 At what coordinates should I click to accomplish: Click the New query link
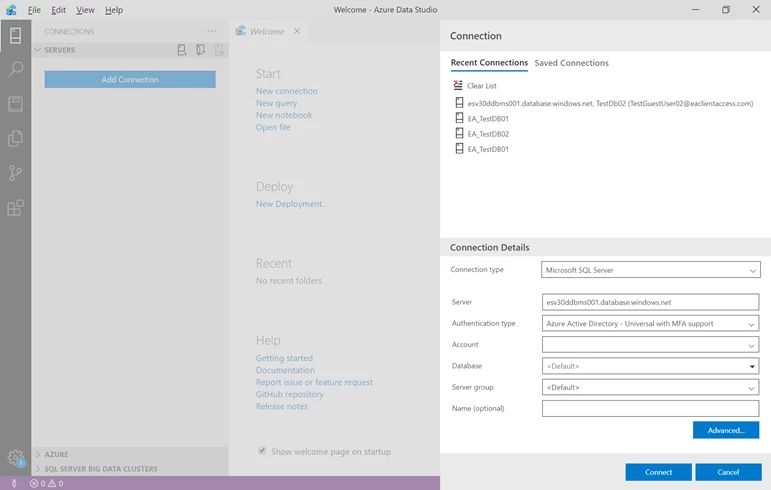(276, 103)
